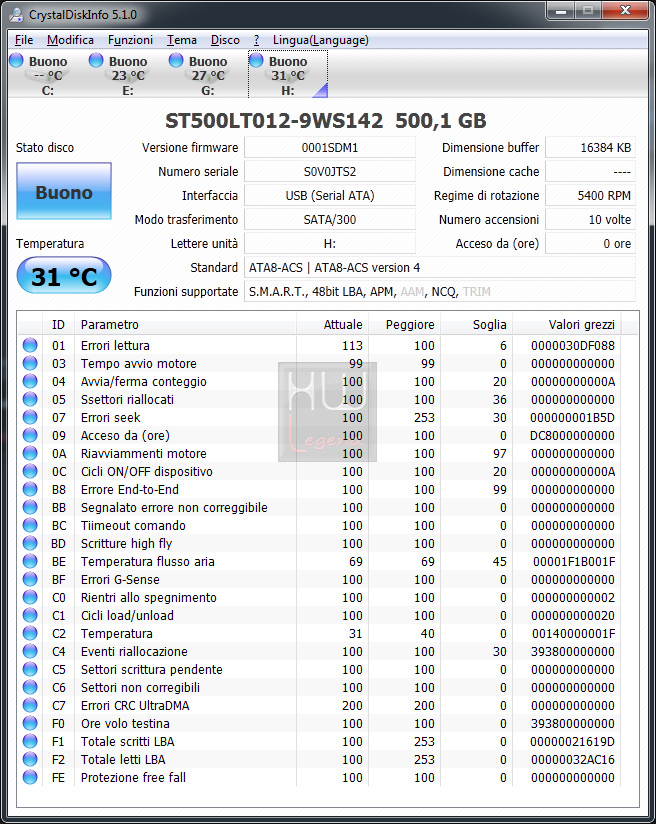Click the firmware version field 0001SDM1
656x824 pixels.
[330, 148]
